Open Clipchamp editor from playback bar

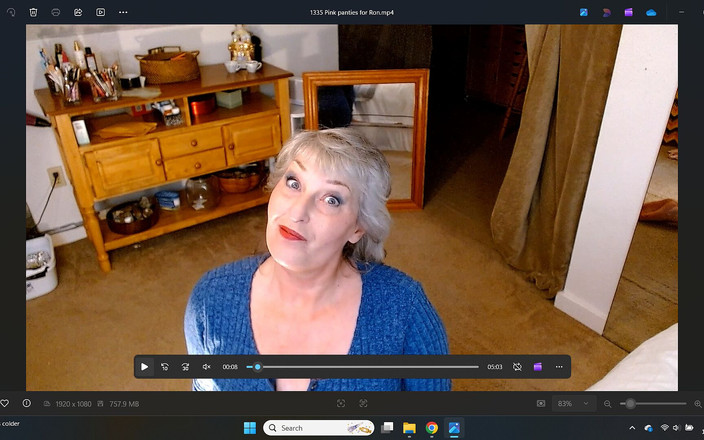538,367
